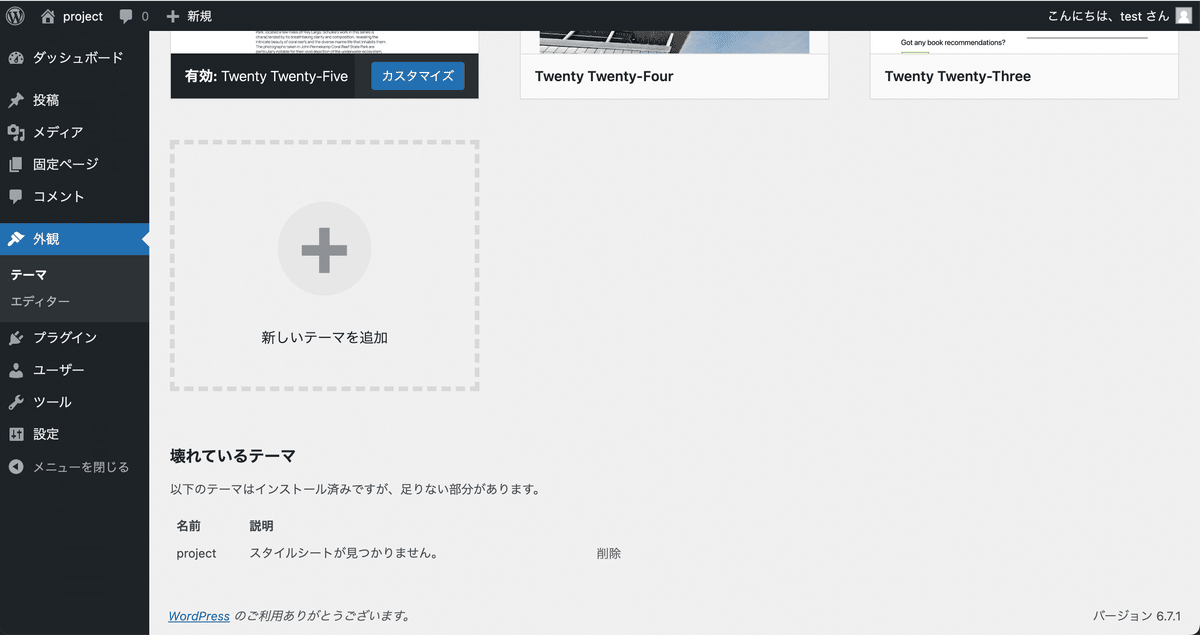The width and height of the screenshot is (1200, 635).
Task: Click the 説明 column header
Action: point(261,526)
